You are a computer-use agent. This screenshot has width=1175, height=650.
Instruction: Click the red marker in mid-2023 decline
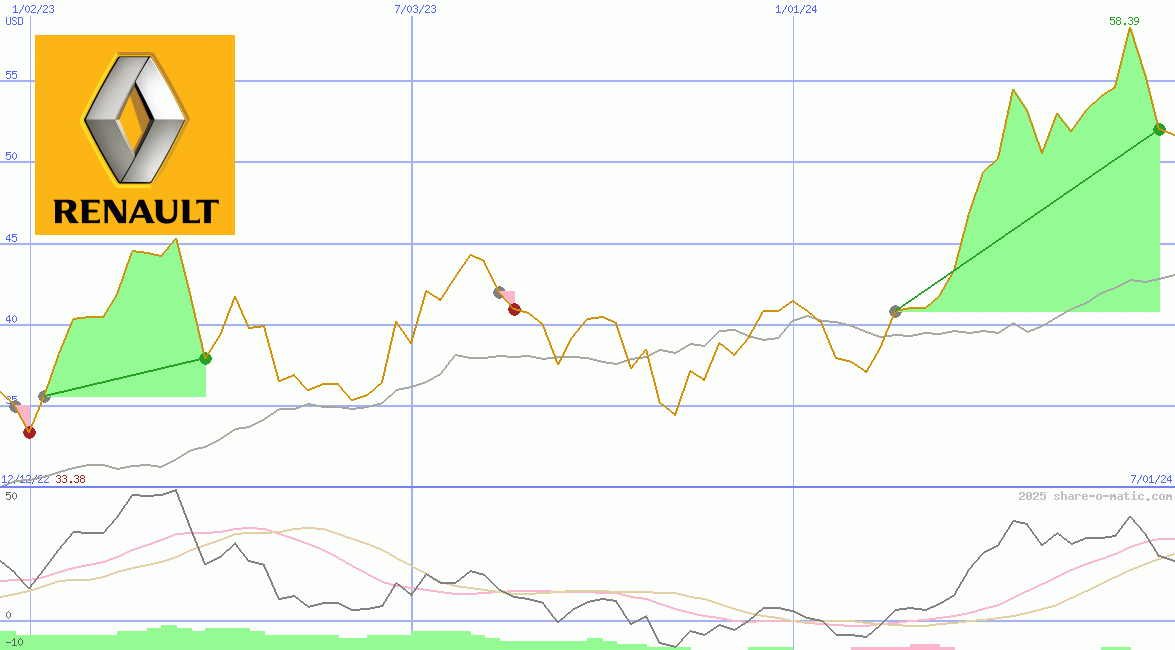(514, 309)
